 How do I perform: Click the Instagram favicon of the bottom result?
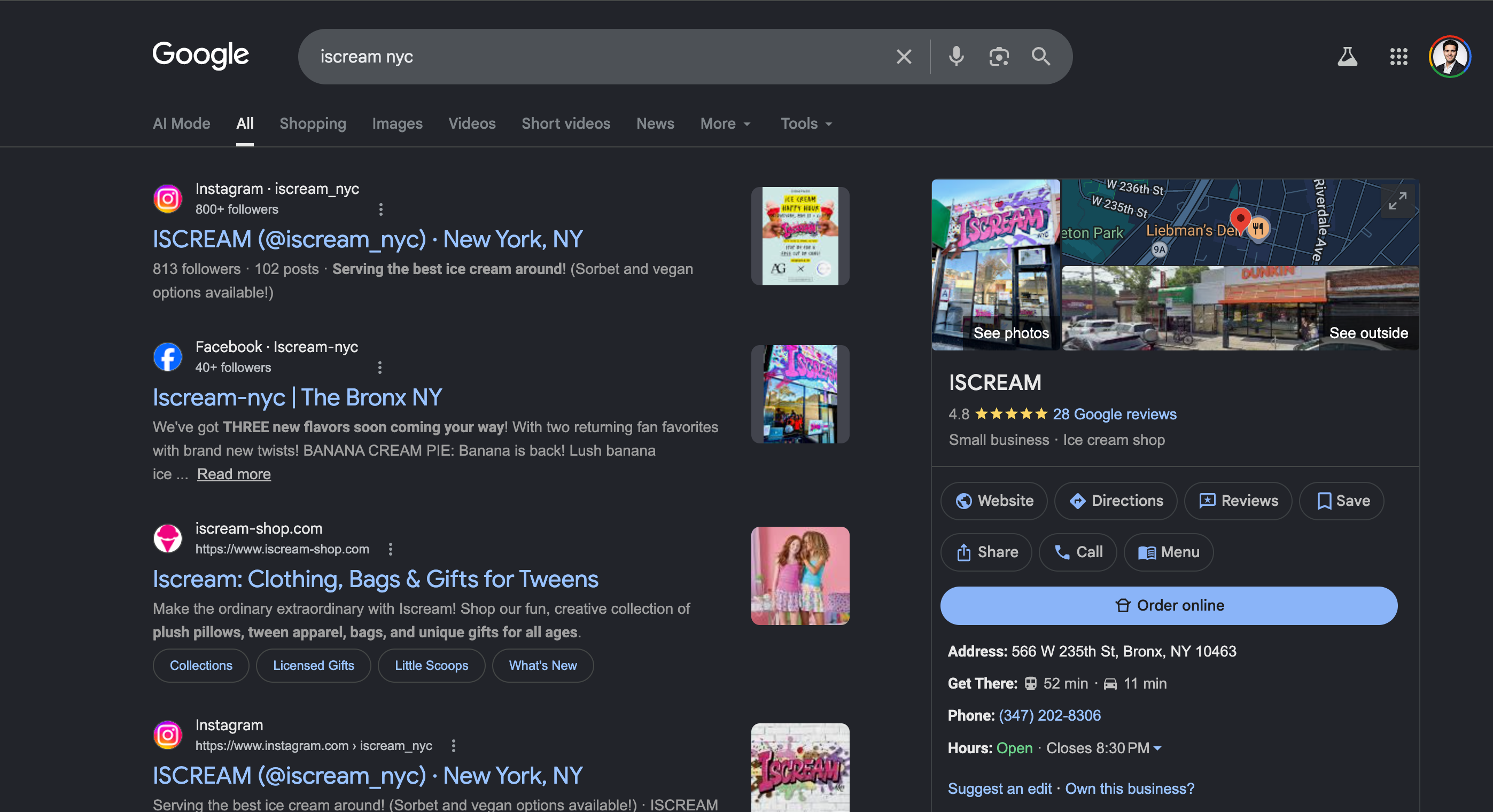tap(167, 735)
